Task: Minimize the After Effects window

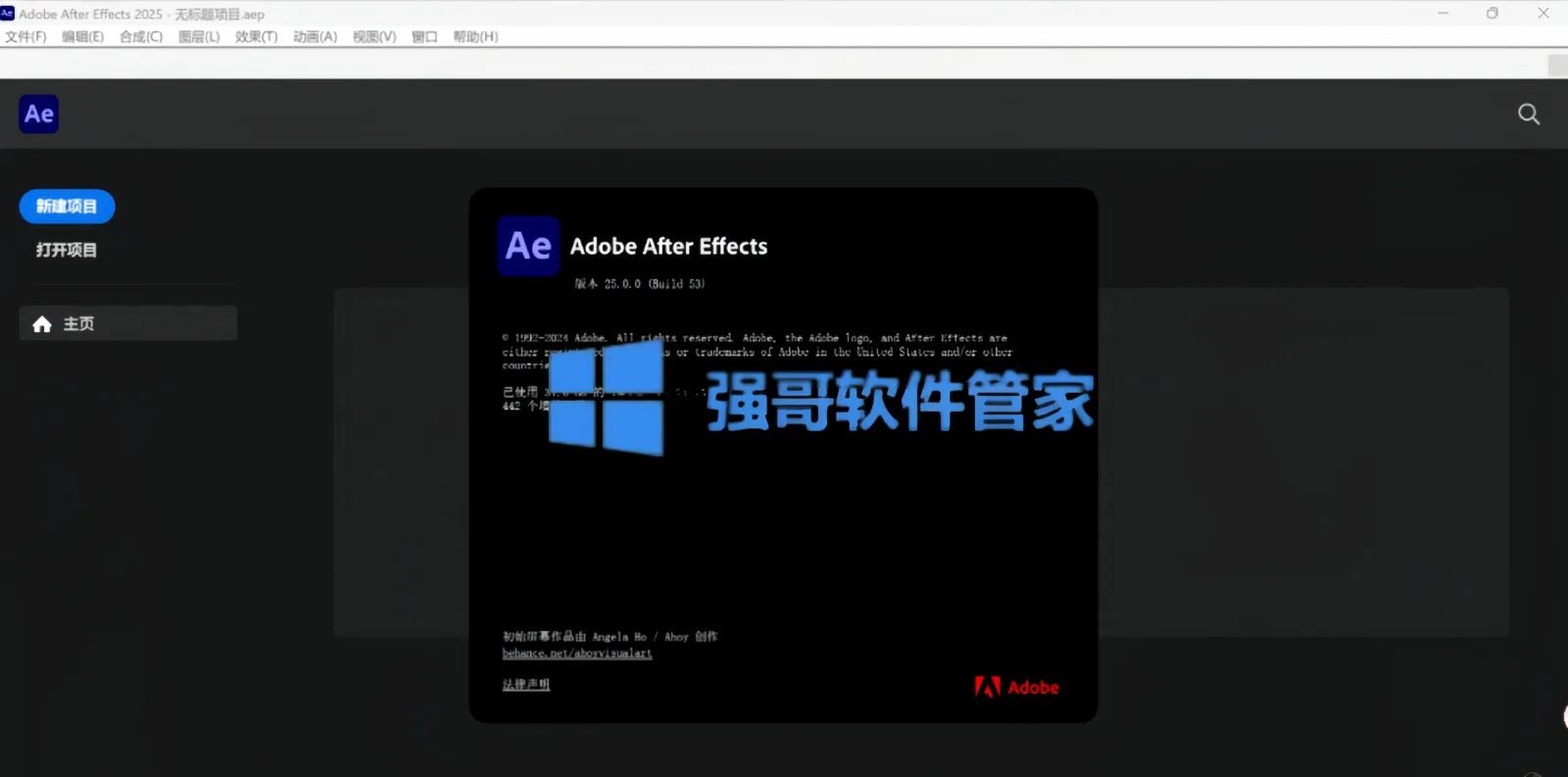Action: [x=1443, y=14]
